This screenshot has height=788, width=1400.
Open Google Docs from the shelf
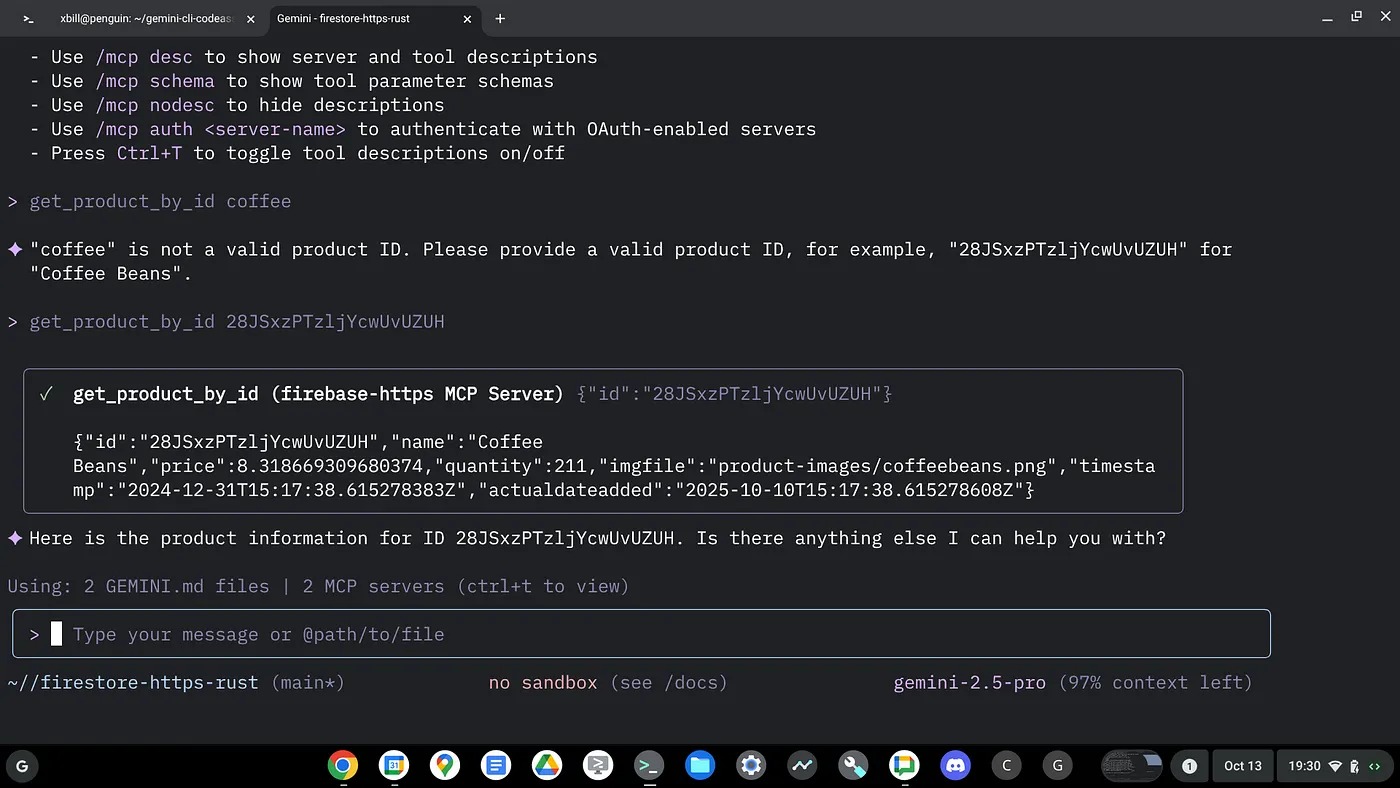tap(496, 766)
